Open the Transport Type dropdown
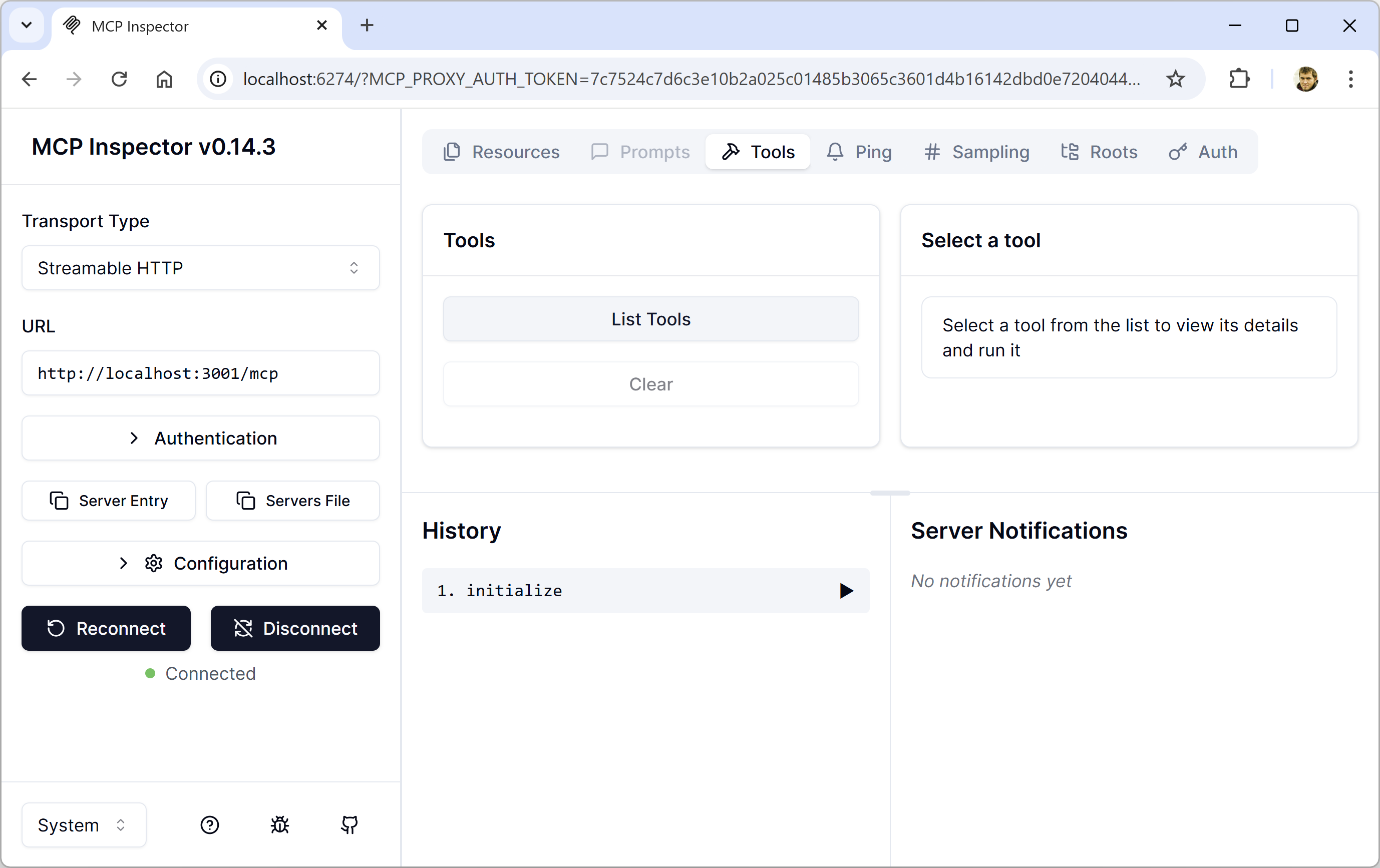The image size is (1380, 868). tap(201, 268)
